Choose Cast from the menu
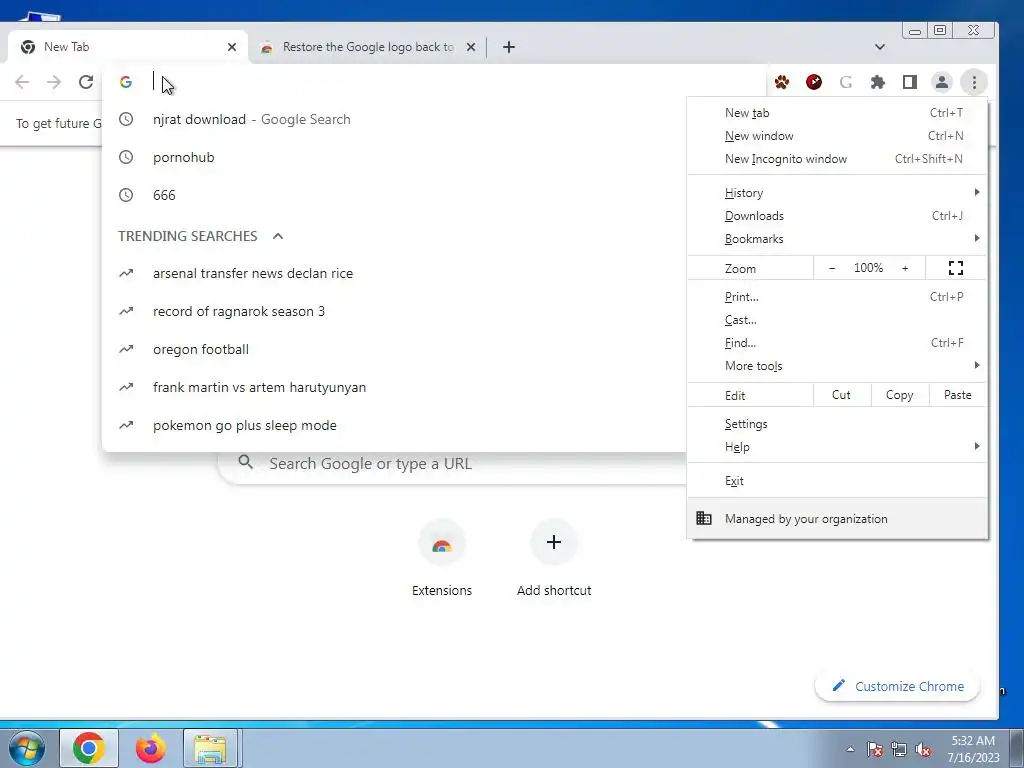This screenshot has height=768, width=1024. [x=837, y=320]
